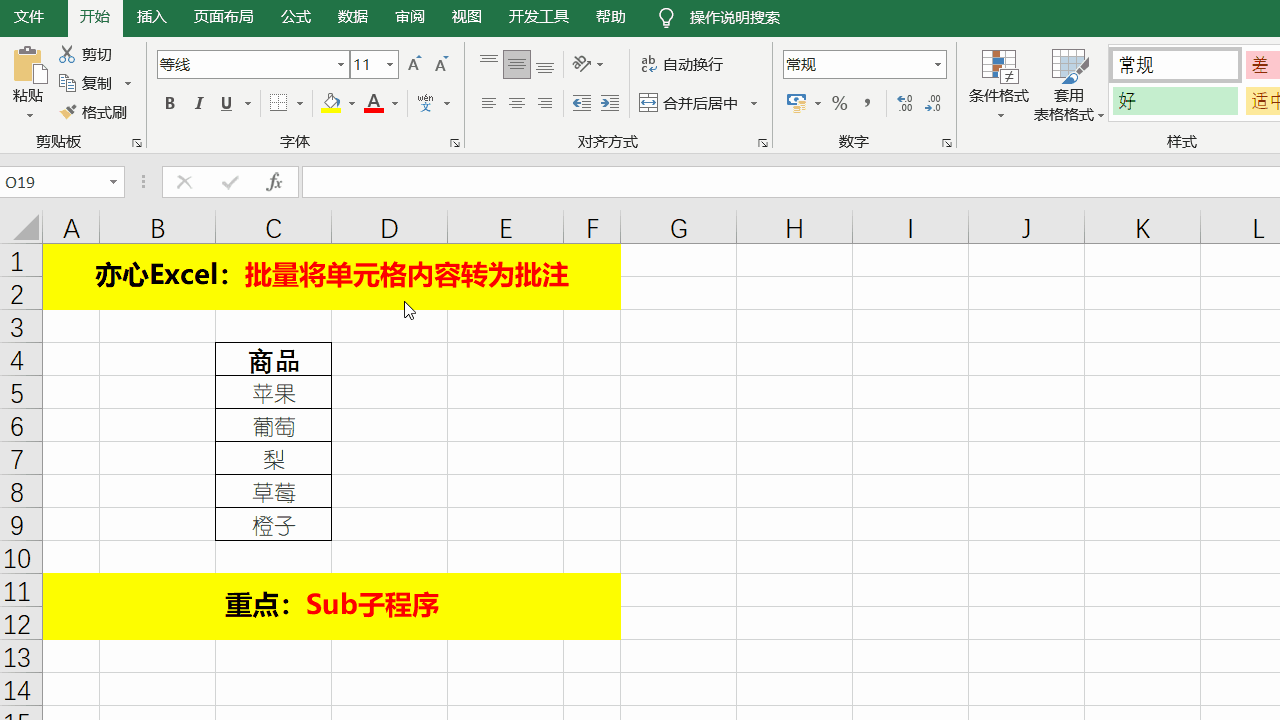This screenshot has width=1280, height=720.
Task: Click the formula bar cancel (X) icon
Action: (x=184, y=182)
